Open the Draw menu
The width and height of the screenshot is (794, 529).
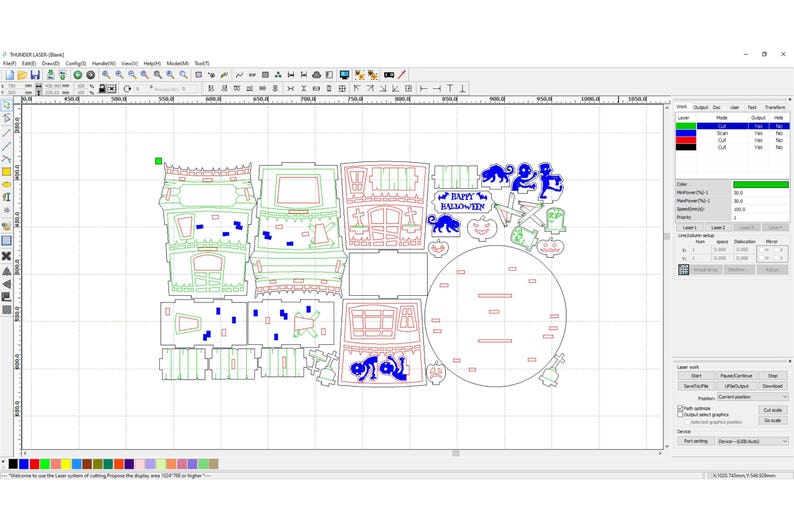(x=50, y=63)
